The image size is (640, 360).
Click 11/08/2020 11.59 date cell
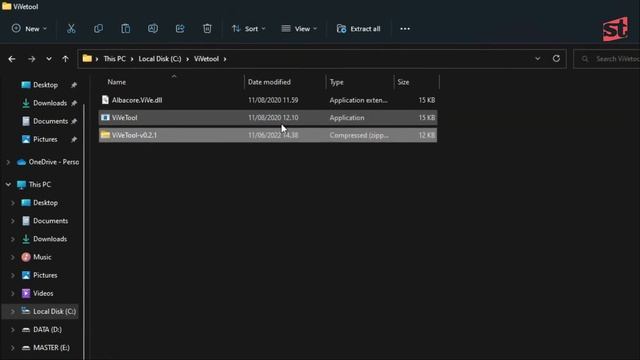click(273, 100)
